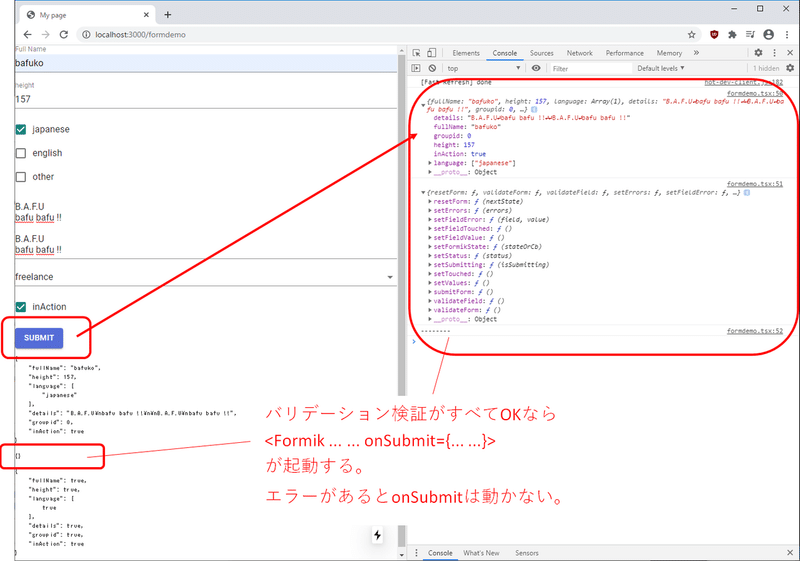Click the lightning bolt fast refresh icon
Screen dimensions: 800x561
point(377,535)
